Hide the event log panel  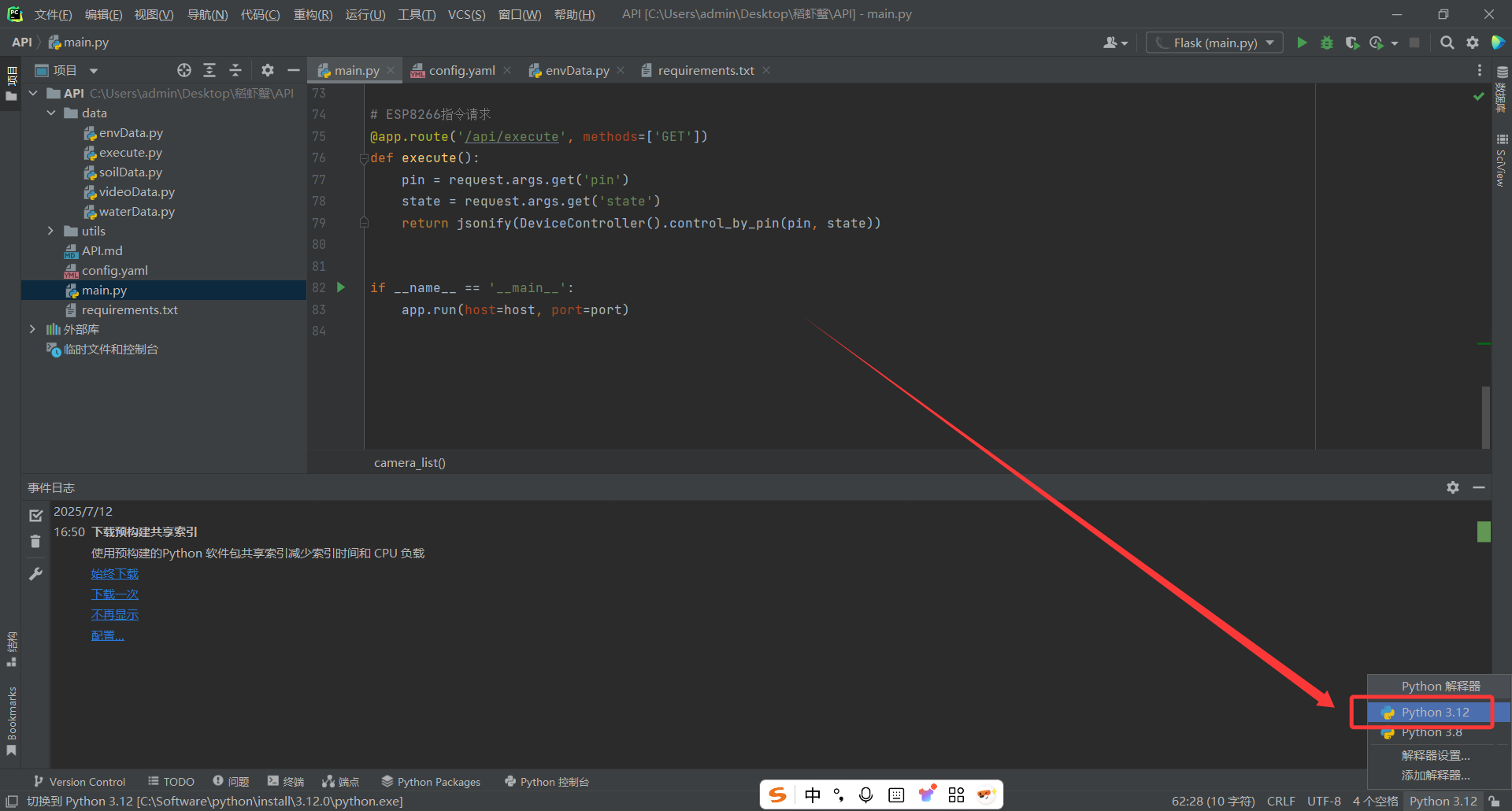click(1479, 487)
